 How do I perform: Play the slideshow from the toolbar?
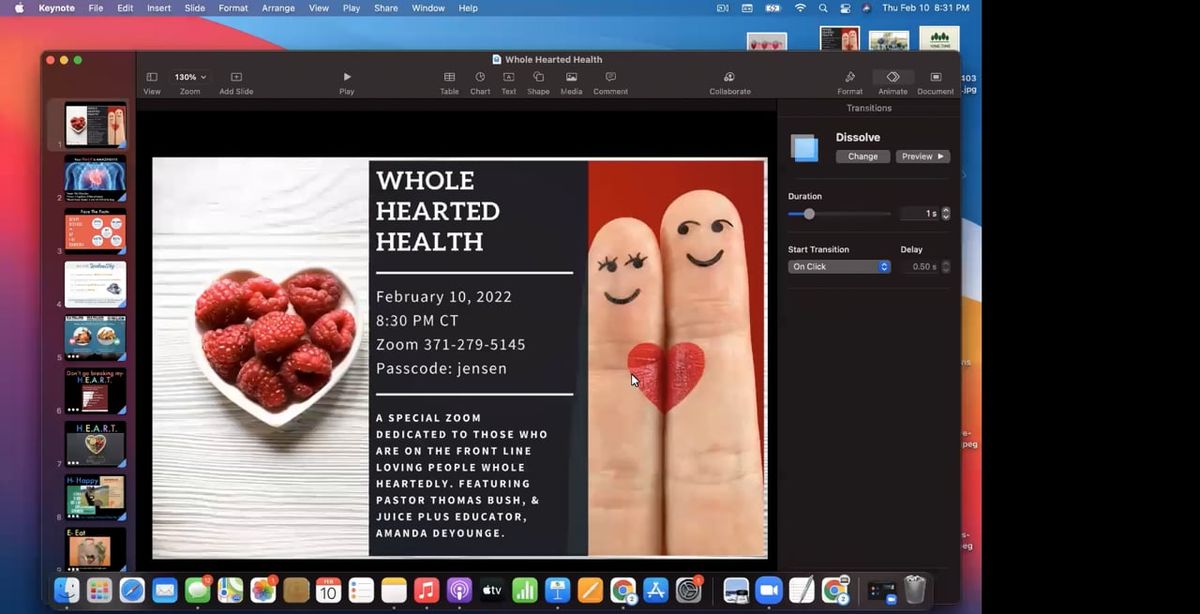pos(347,83)
